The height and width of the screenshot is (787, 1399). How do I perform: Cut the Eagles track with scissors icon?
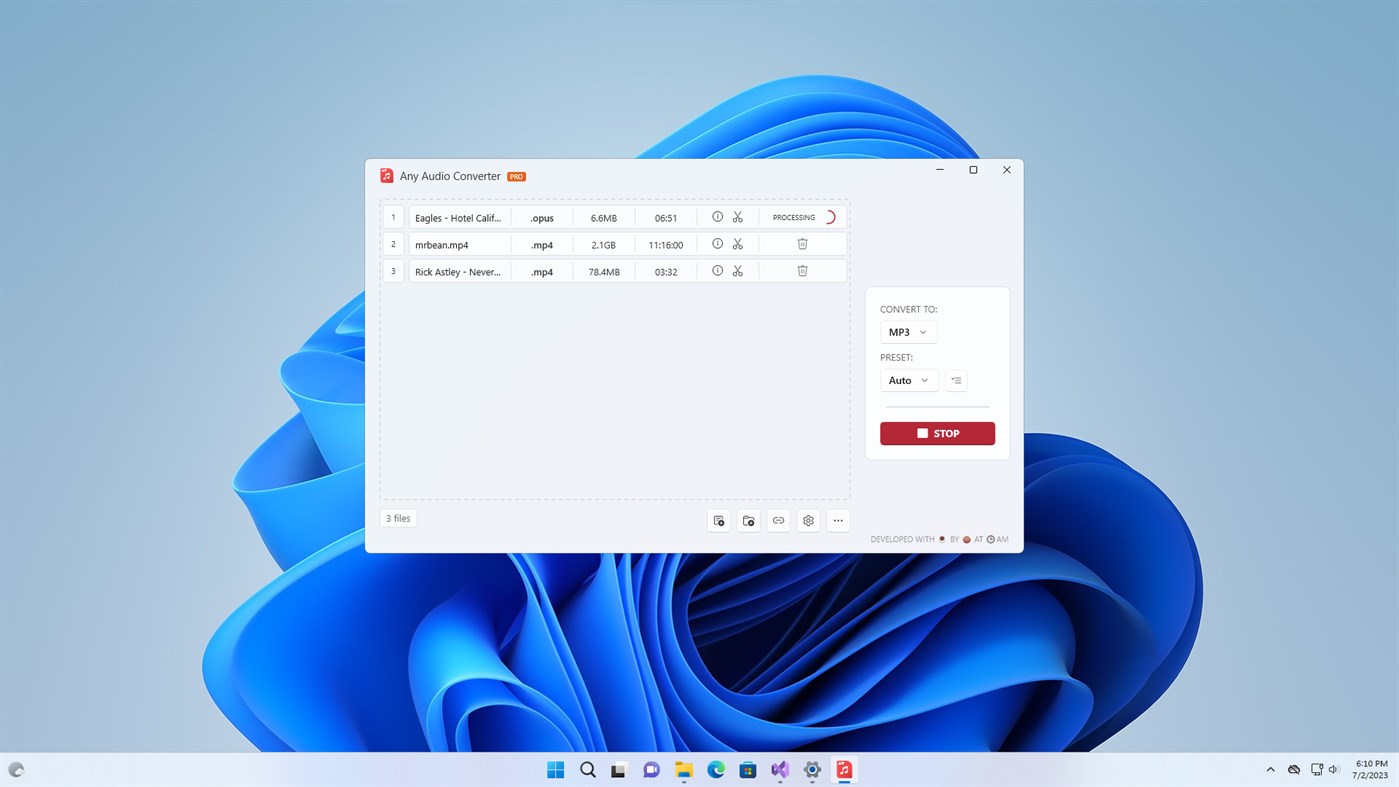click(x=737, y=216)
